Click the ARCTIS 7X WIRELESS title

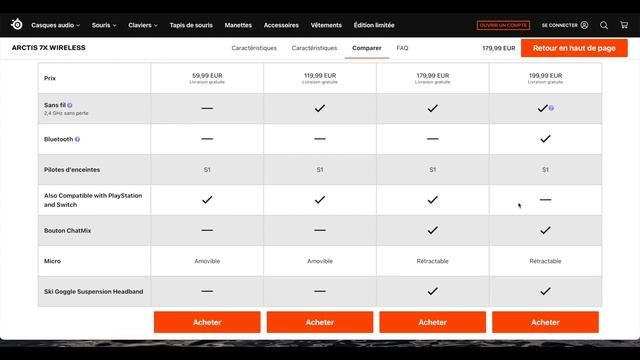click(49, 48)
